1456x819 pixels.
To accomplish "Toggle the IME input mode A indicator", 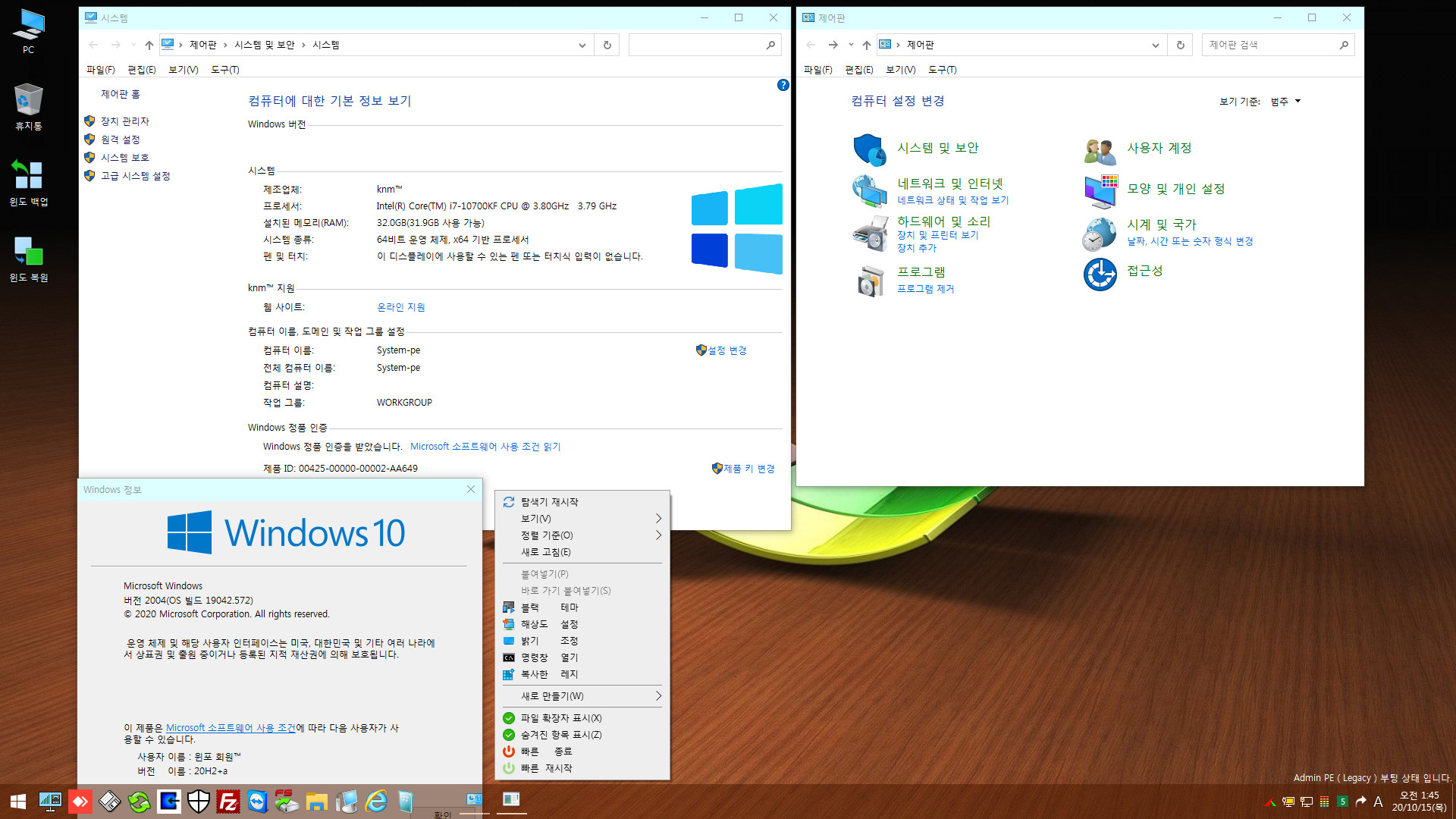I will coord(1378,802).
